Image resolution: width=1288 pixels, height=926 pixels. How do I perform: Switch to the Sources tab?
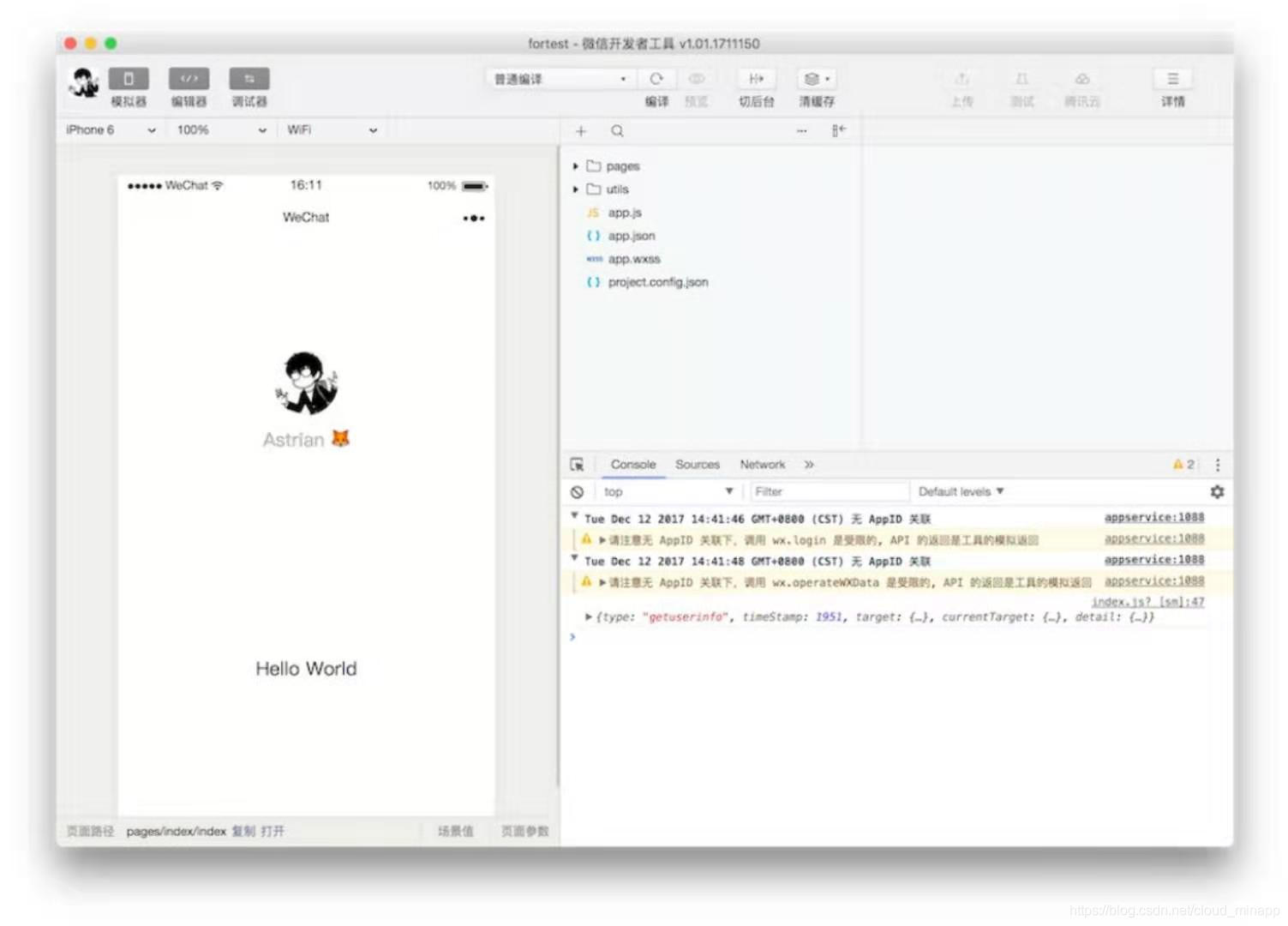click(698, 465)
